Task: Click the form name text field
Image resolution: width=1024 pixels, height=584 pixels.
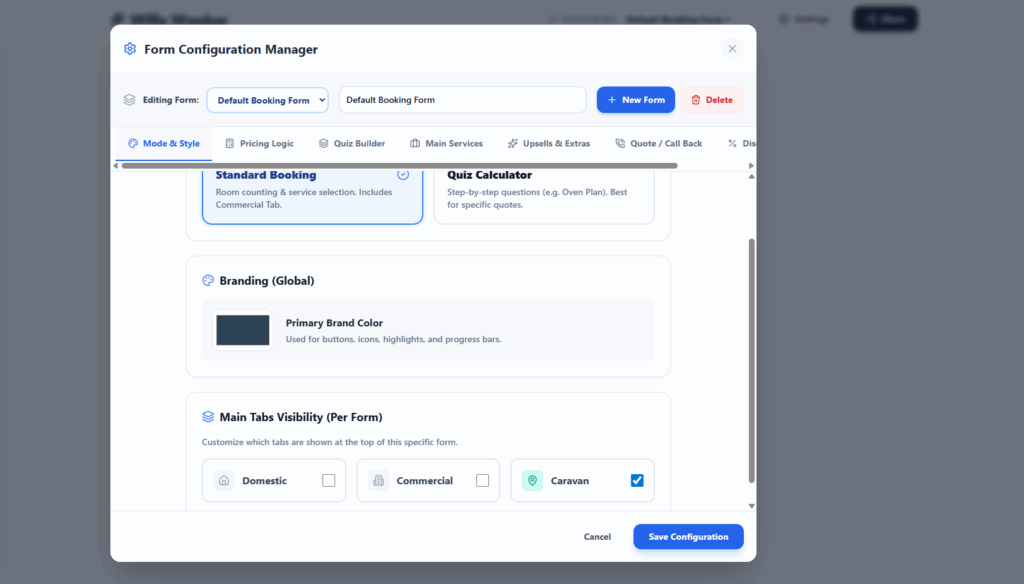Action: click(462, 100)
